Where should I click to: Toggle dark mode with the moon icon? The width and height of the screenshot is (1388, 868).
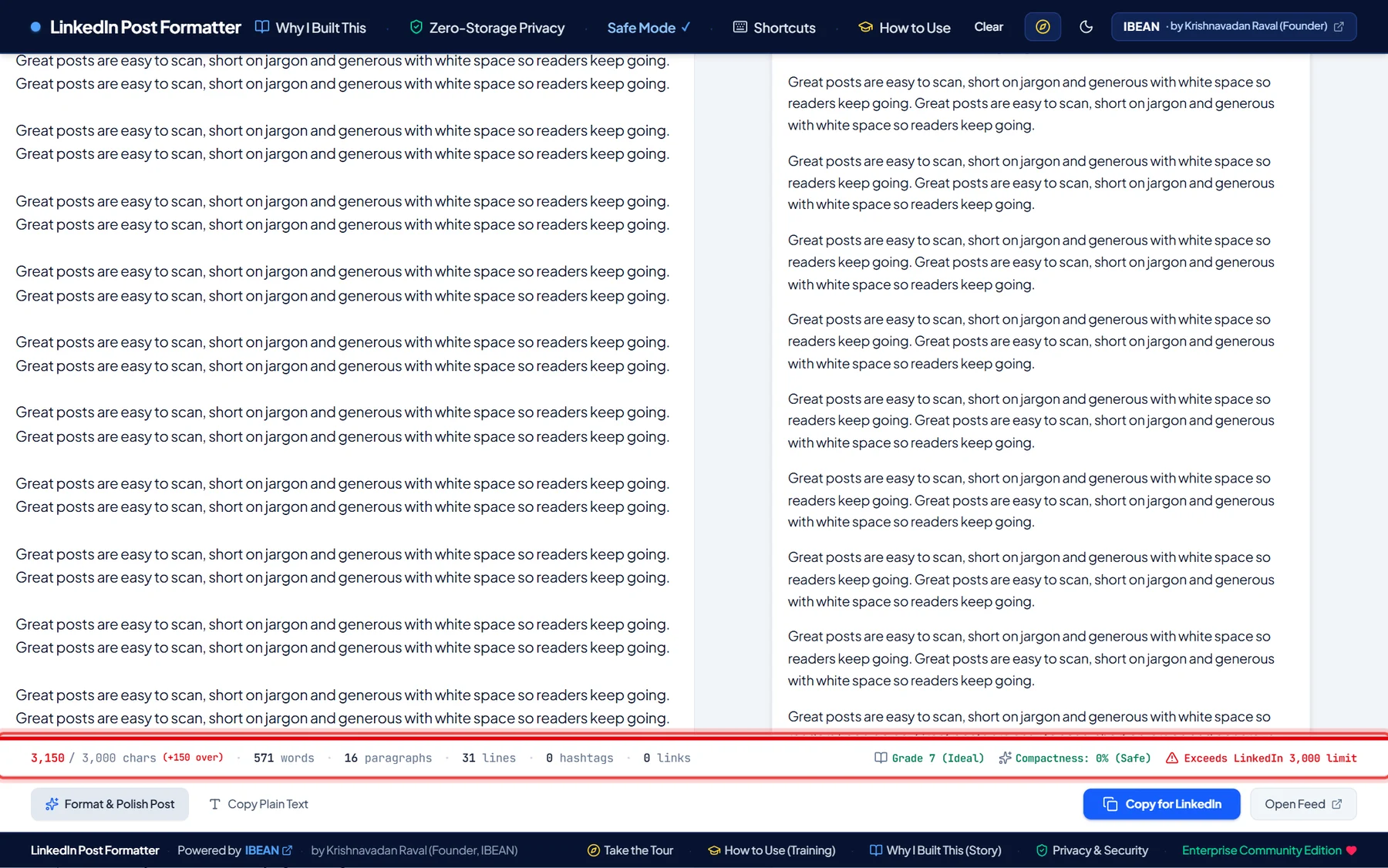coord(1086,27)
